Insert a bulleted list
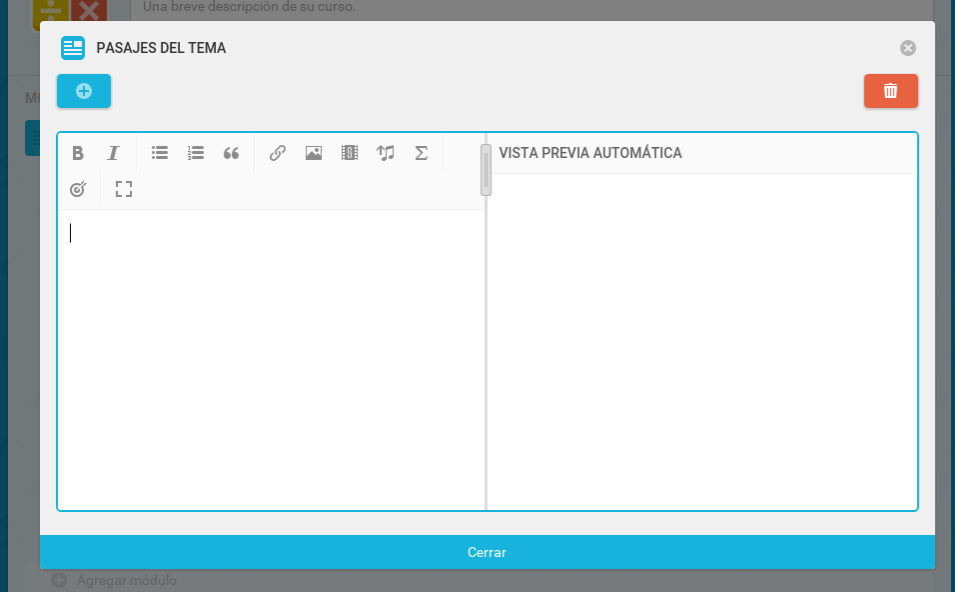This screenshot has width=955, height=592. 160,153
